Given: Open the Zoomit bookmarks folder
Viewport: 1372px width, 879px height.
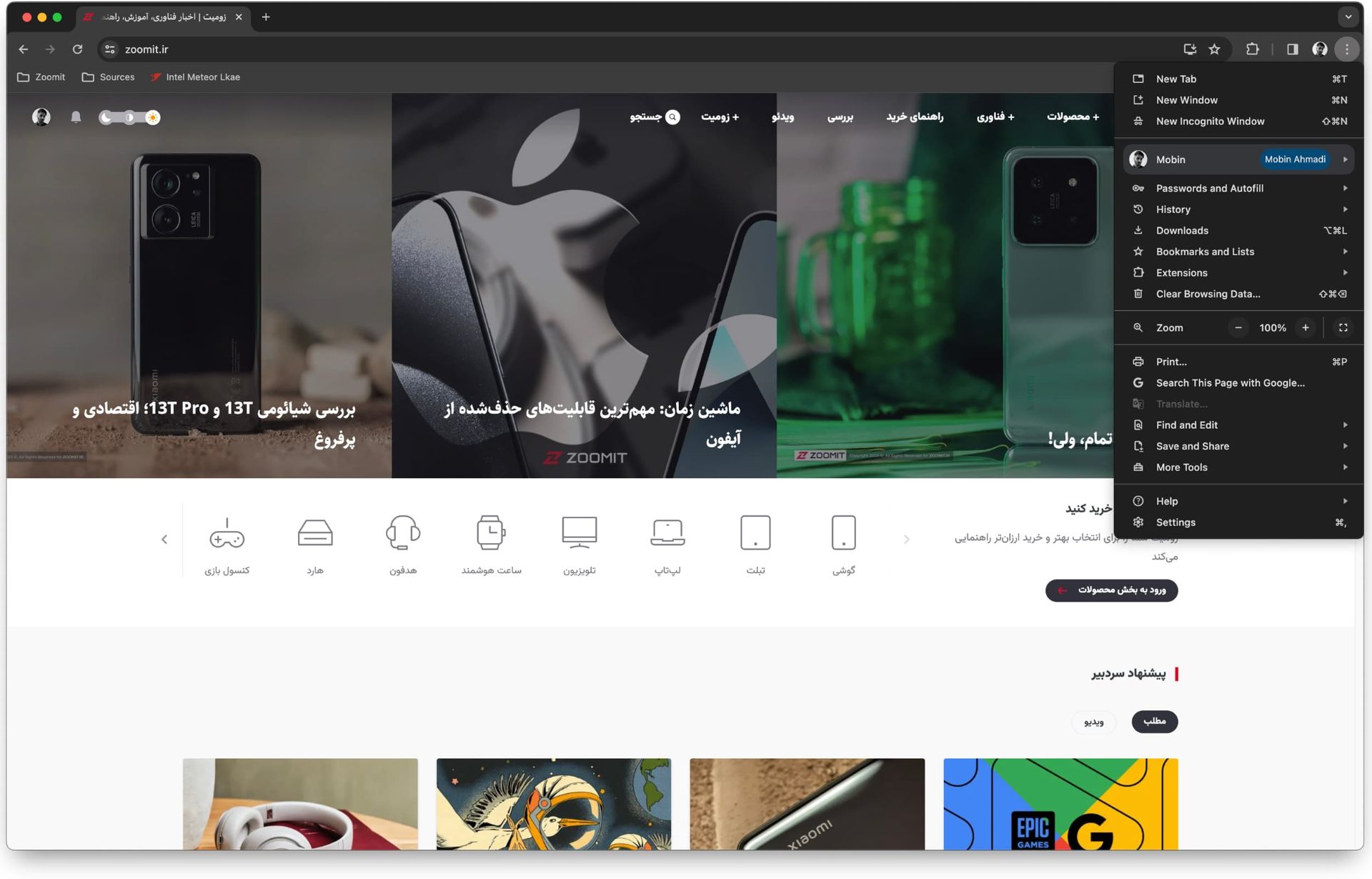Looking at the screenshot, I should click(41, 77).
